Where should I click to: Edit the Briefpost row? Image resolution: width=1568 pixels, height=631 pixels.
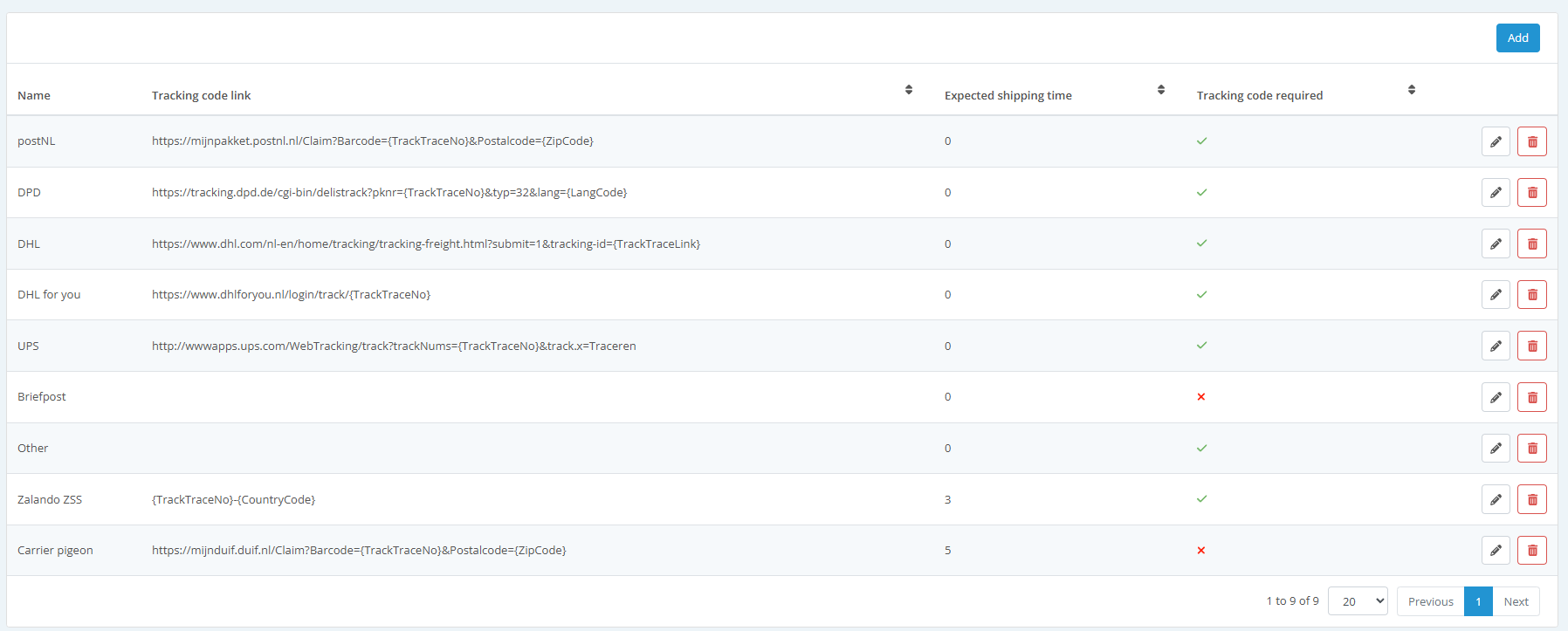point(1496,397)
